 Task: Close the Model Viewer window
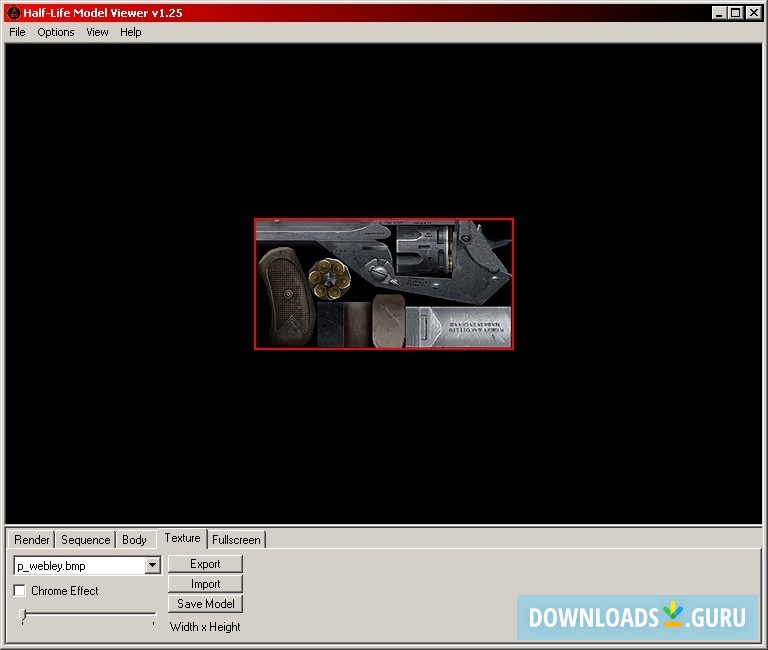click(754, 13)
